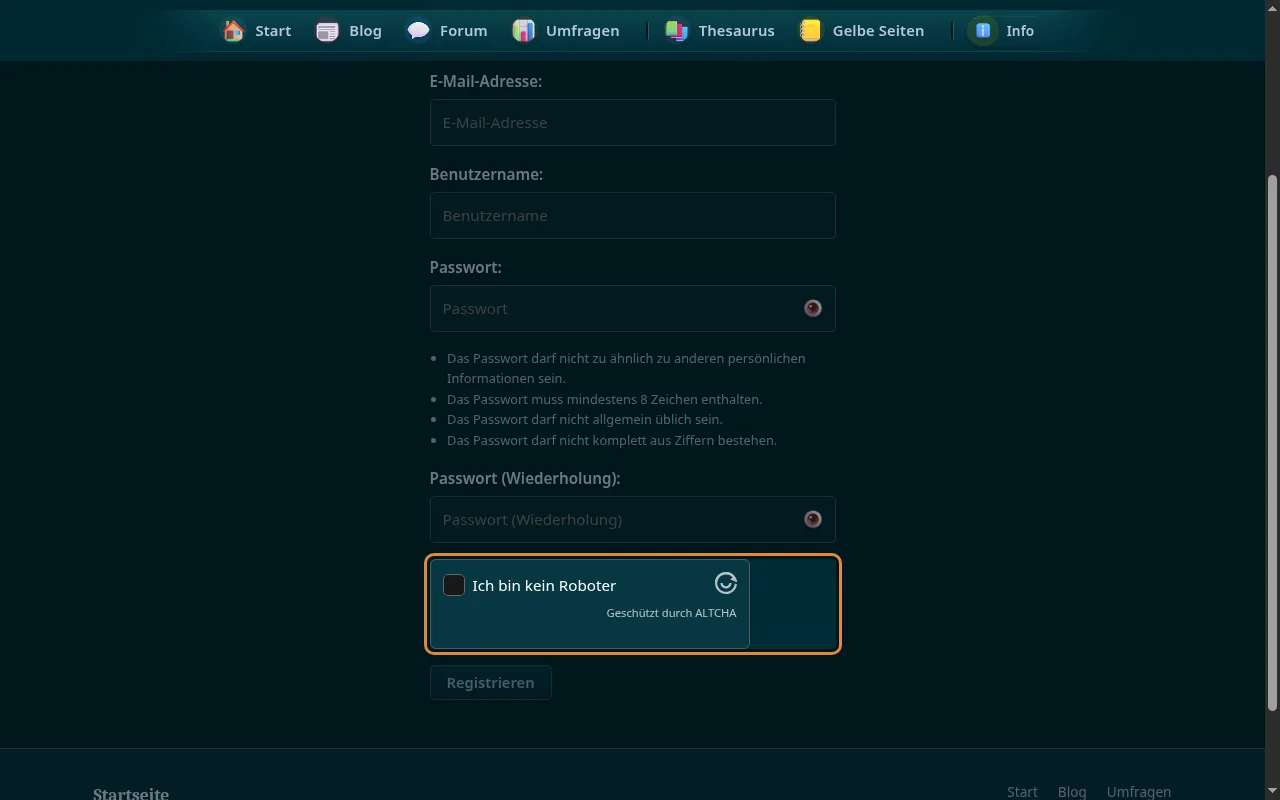
Task: Open the Gelbe Seiten menu item
Action: click(x=862, y=31)
